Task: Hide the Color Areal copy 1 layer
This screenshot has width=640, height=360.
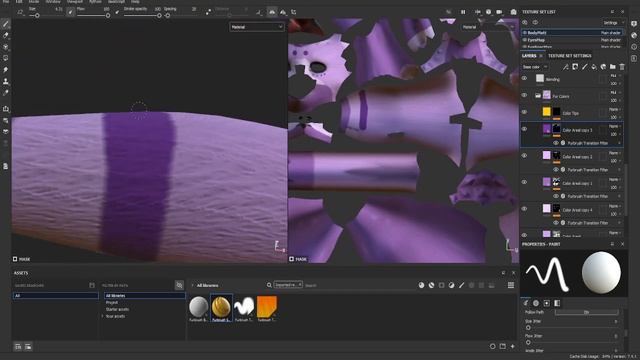Action: click(x=524, y=182)
